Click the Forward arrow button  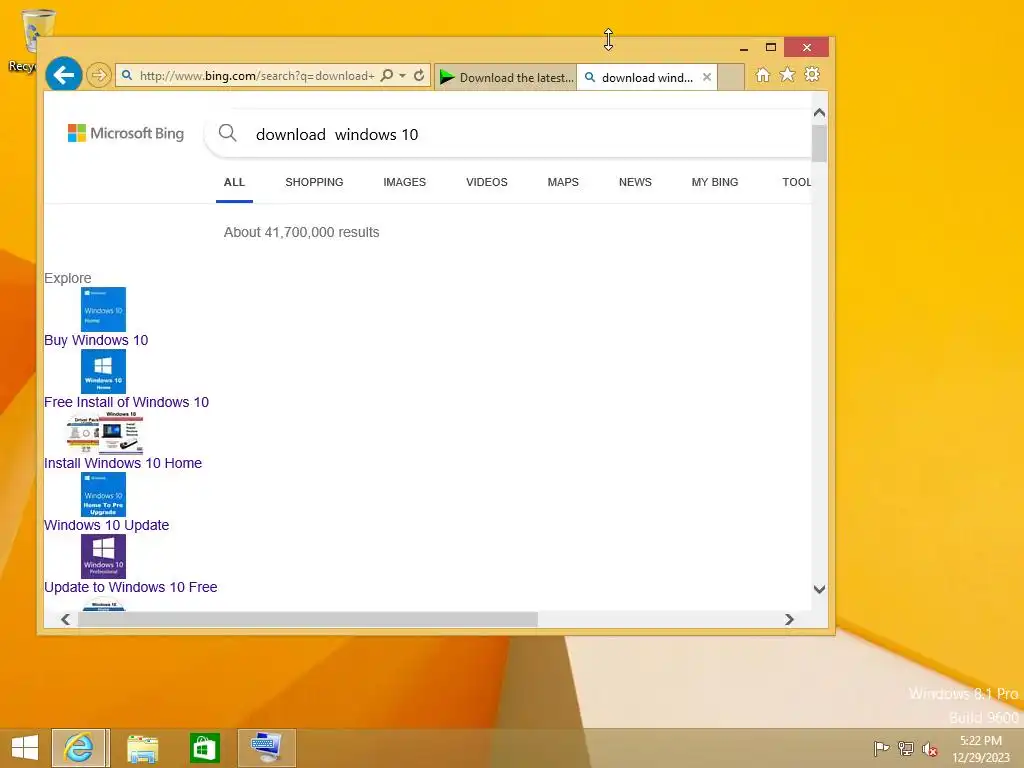(x=99, y=75)
